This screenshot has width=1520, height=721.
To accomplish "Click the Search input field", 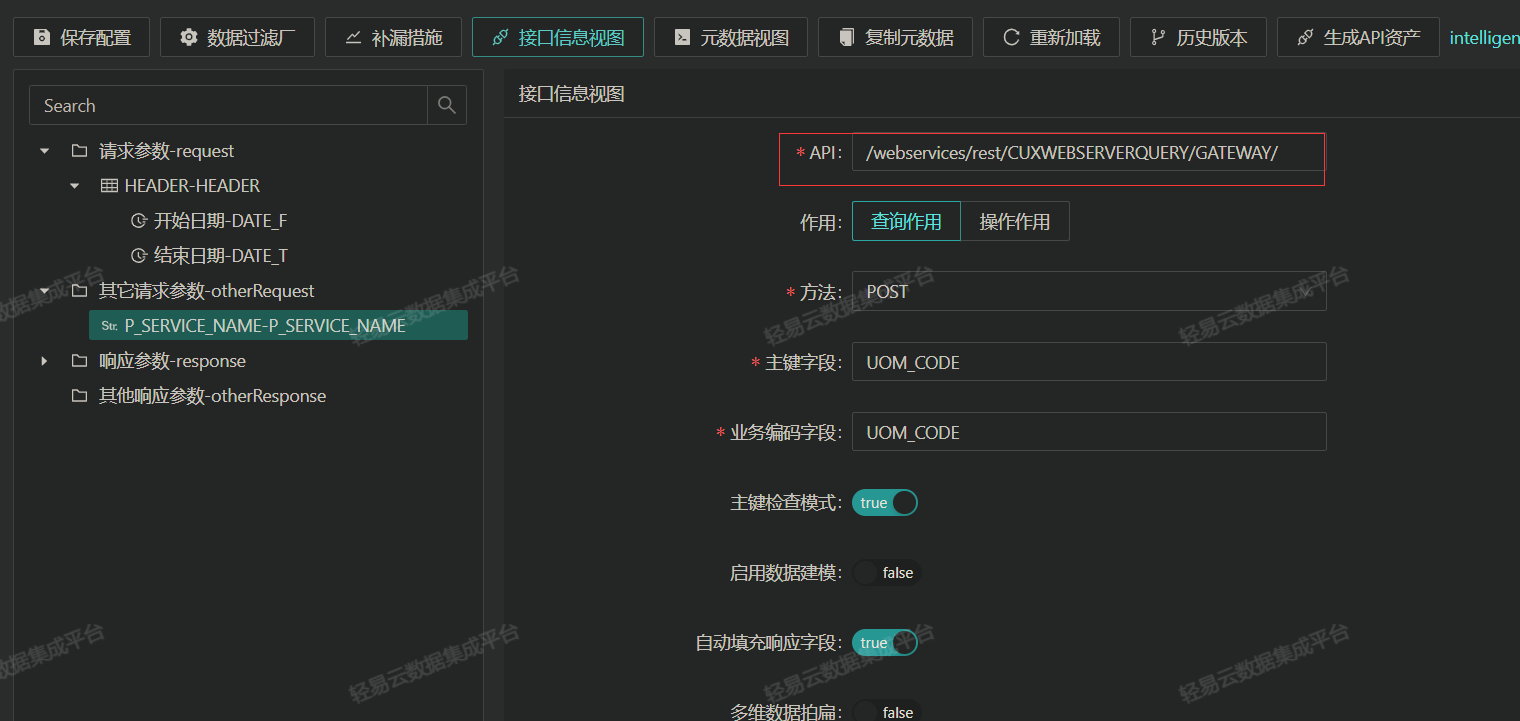I will [x=228, y=105].
